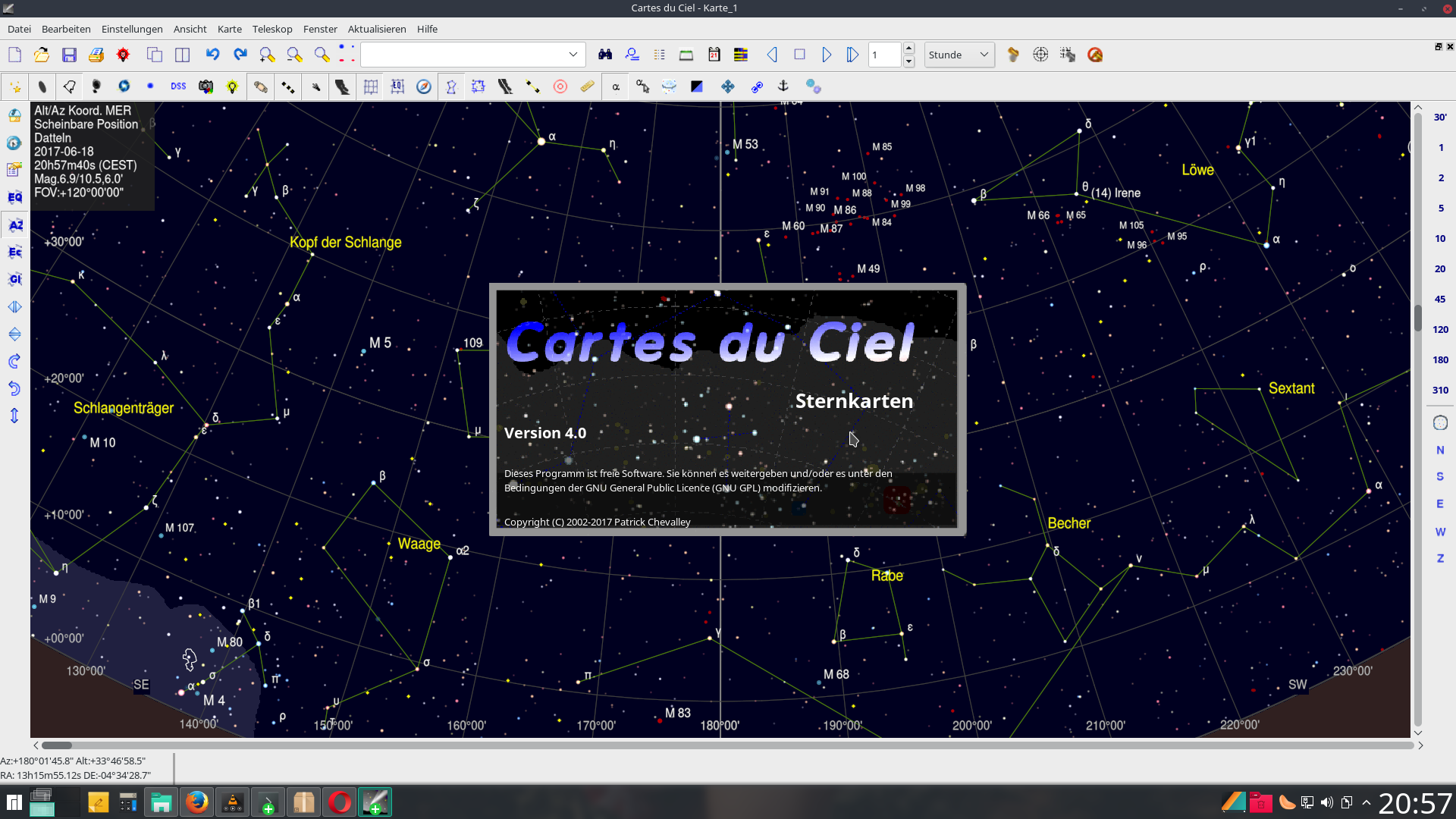The image size is (1456, 819).
Task: Select the AZ alt-azimuth coordinates icon
Action: [x=14, y=225]
